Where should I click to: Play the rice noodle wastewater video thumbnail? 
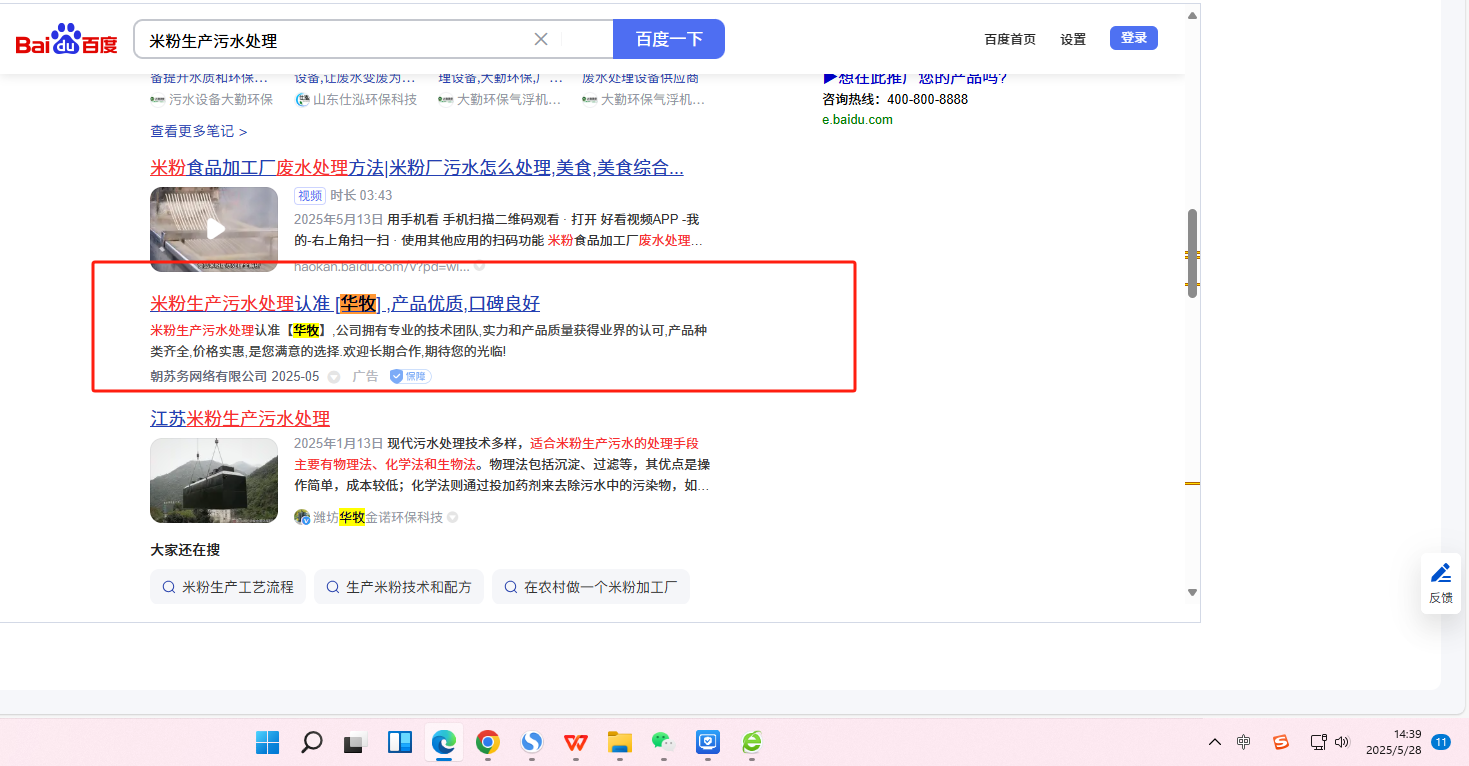pyautogui.click(x=214, y=229)
